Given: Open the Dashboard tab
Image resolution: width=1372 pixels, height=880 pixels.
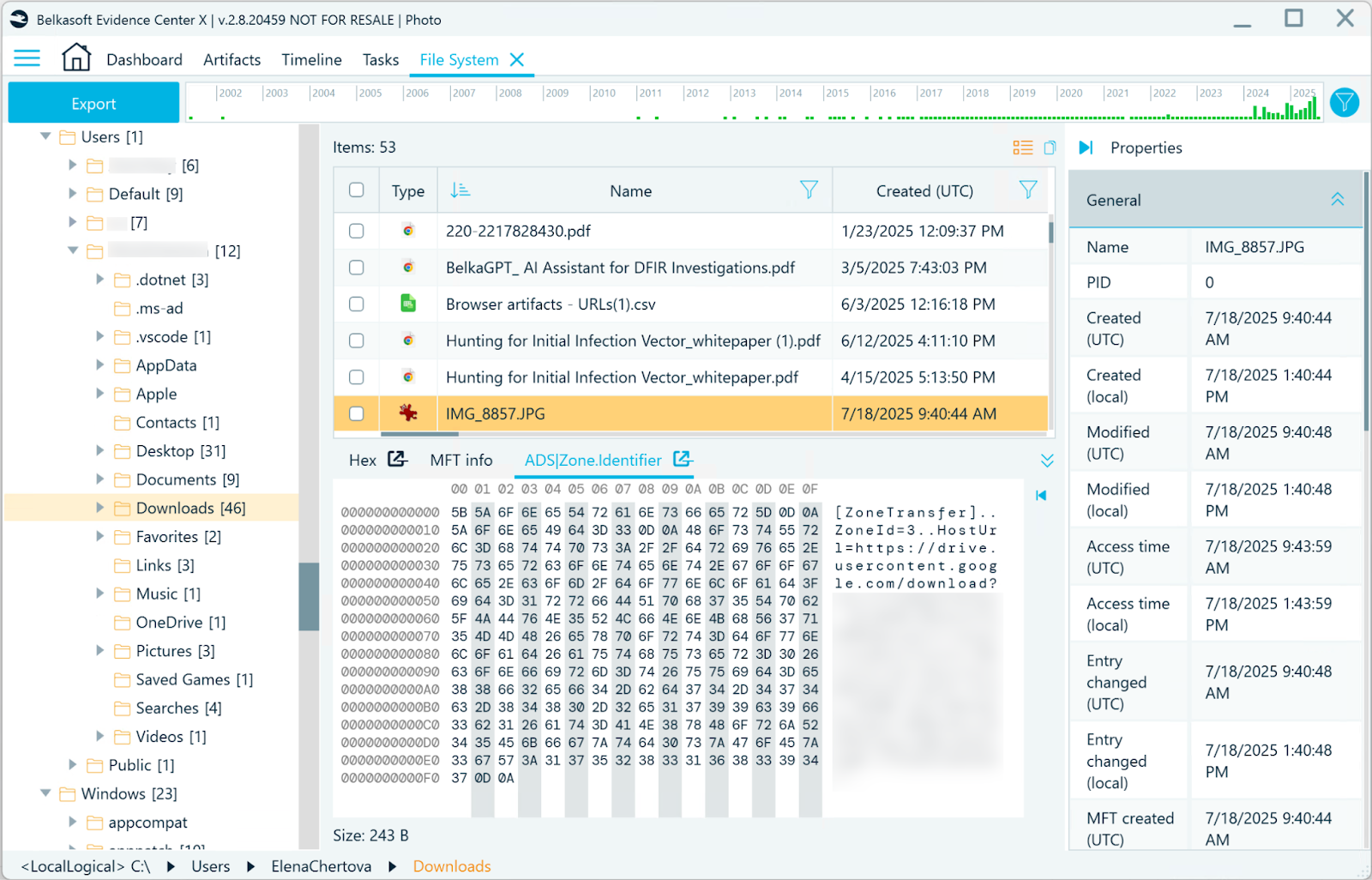Looking at the screenshot, I should point(144,59).
